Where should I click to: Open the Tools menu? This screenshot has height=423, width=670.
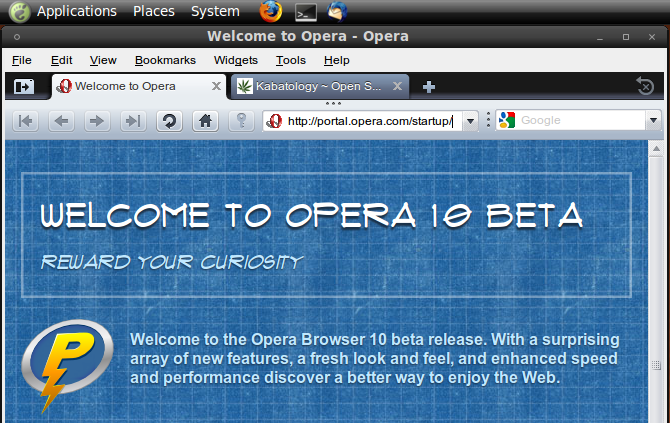(x=291, y=60)
